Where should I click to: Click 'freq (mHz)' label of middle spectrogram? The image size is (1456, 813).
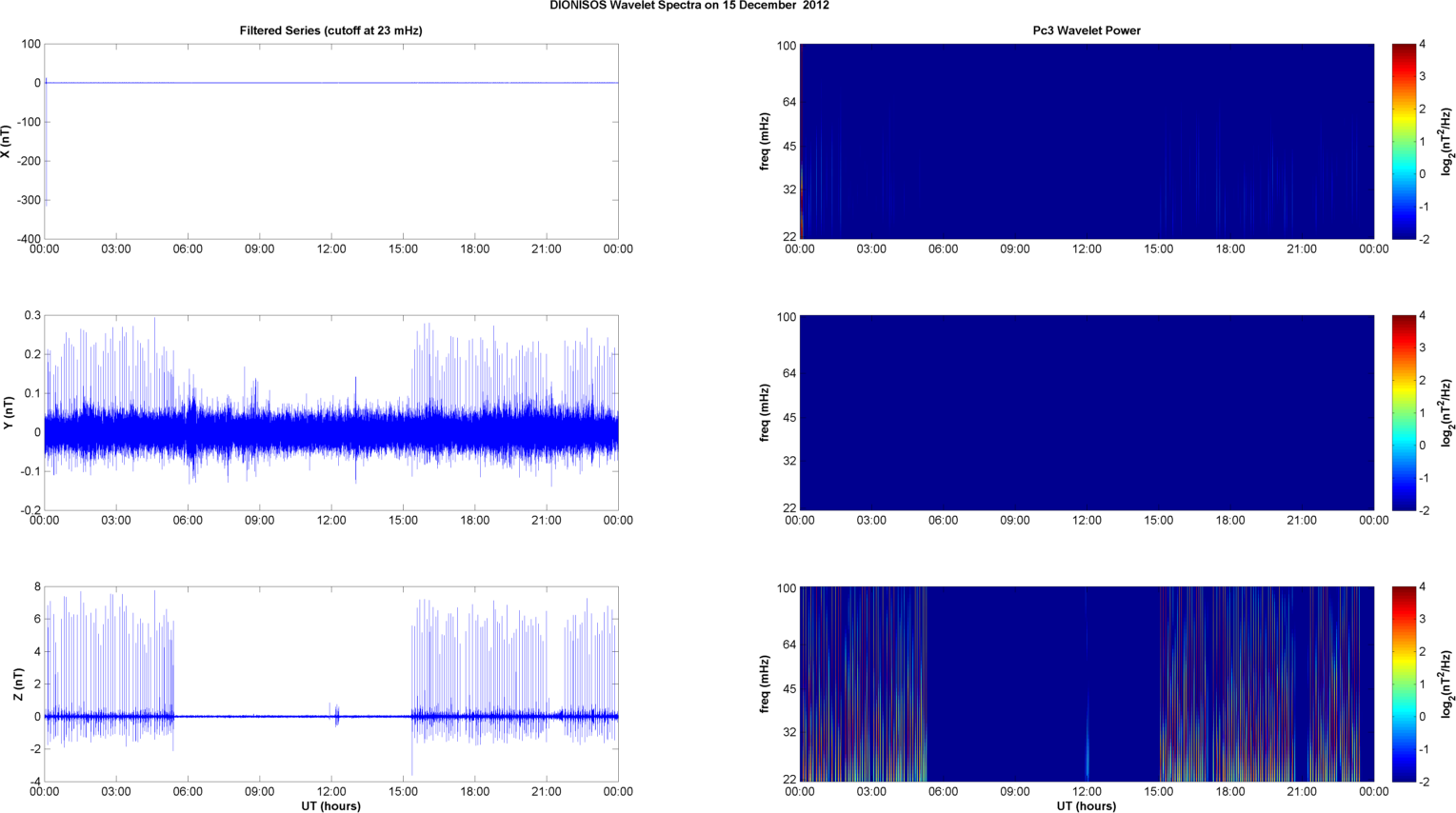765,413
